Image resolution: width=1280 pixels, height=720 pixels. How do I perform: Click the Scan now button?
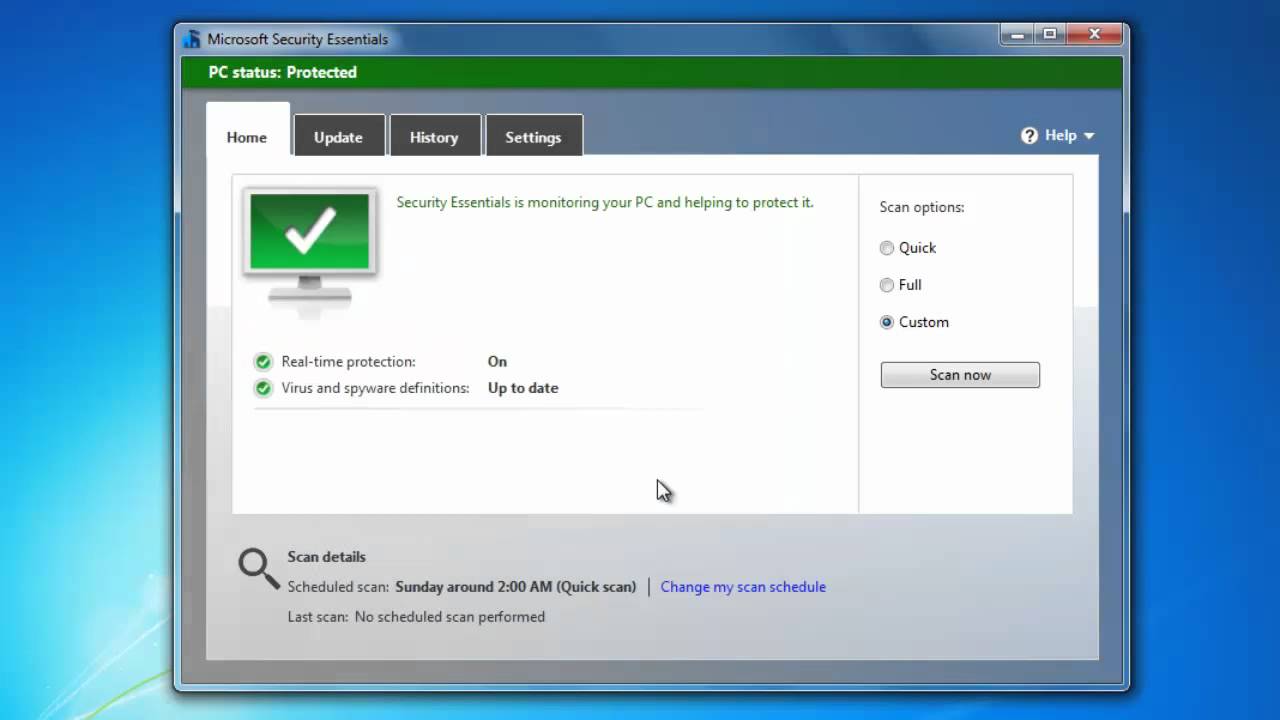[960, 375]
